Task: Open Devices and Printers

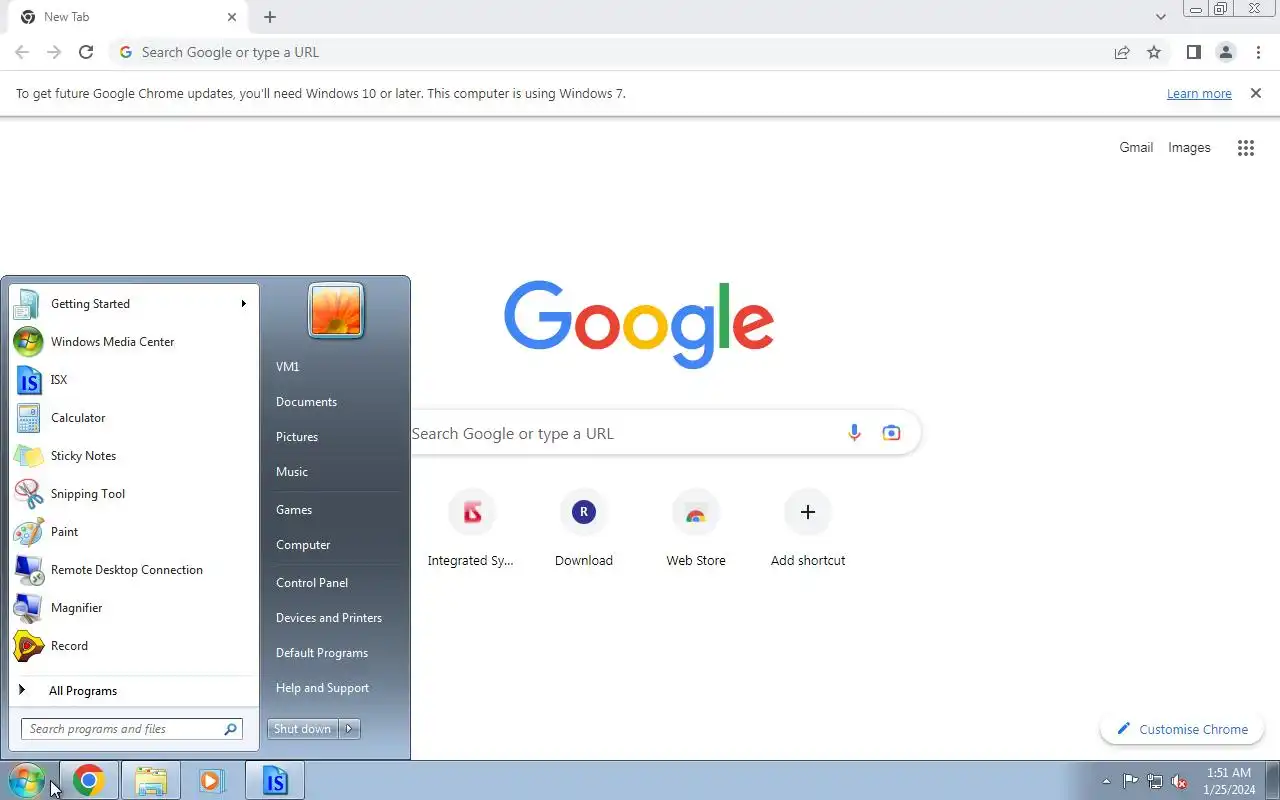Action: coord(329,618)
